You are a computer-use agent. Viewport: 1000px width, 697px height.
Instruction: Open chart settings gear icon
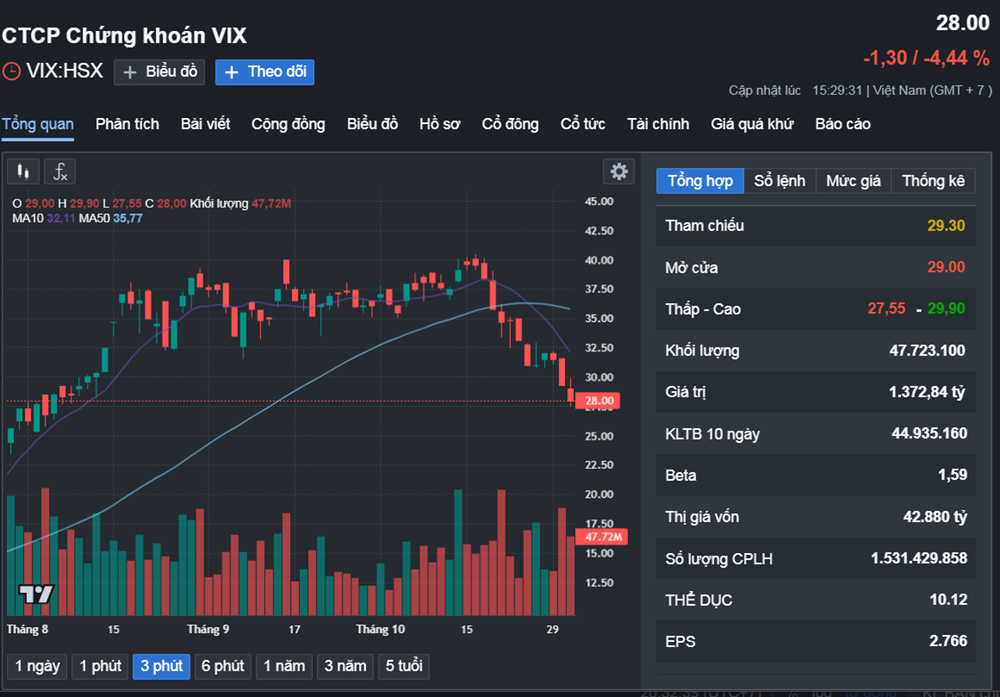tap(619, 171)
